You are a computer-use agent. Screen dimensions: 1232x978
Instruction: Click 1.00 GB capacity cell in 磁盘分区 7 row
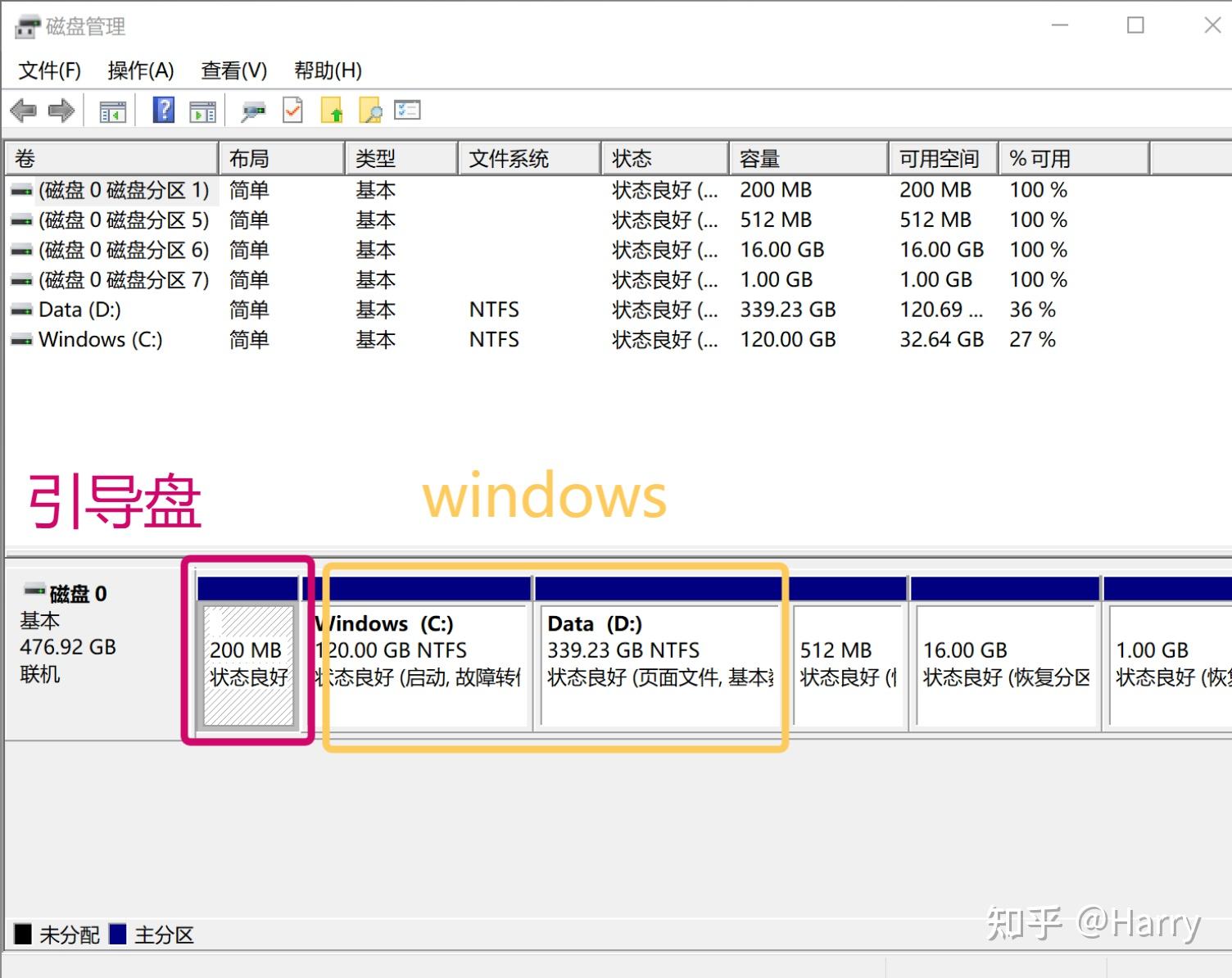777,280
